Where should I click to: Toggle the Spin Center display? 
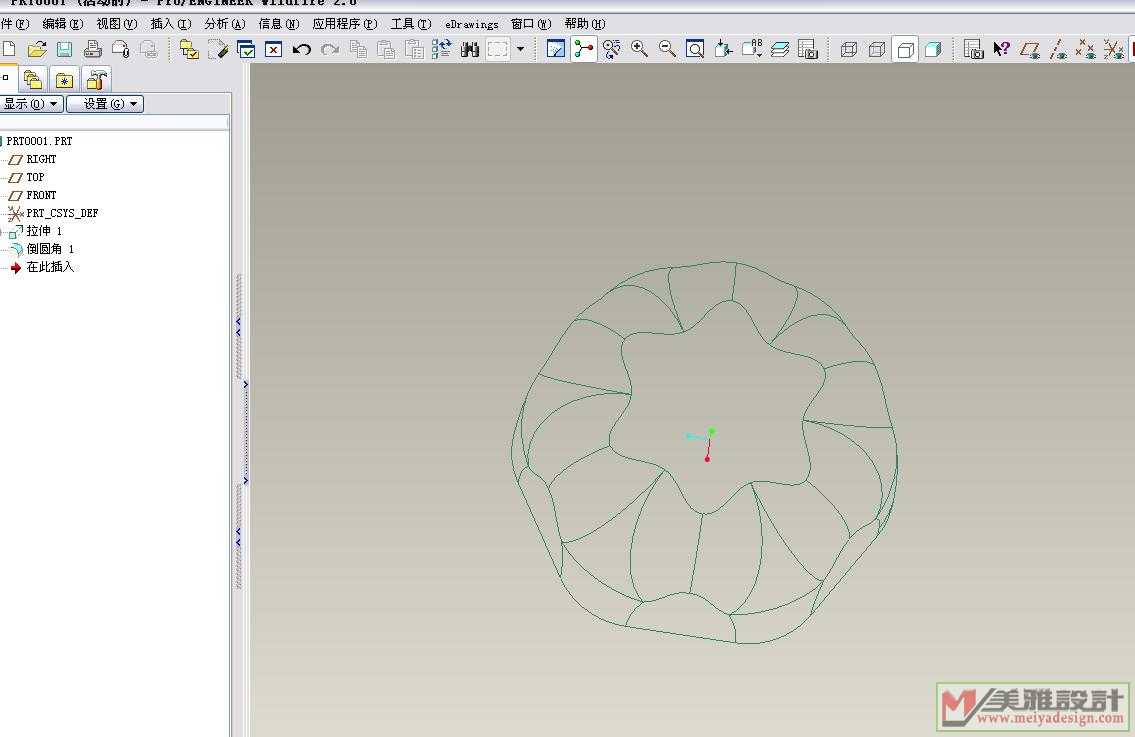click(x=584, y=49)
